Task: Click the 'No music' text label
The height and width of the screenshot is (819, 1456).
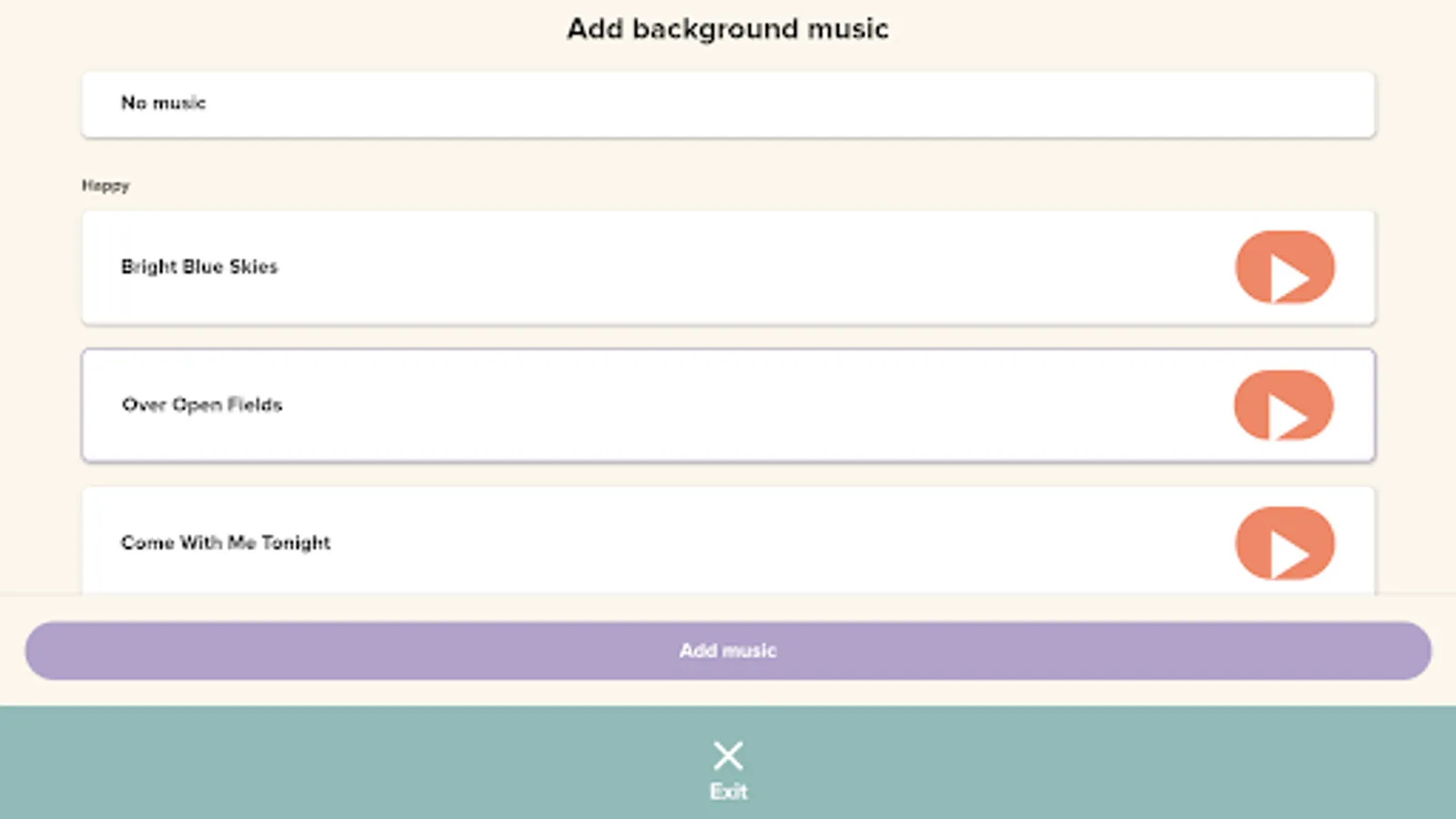Action: tap(164, 103)
